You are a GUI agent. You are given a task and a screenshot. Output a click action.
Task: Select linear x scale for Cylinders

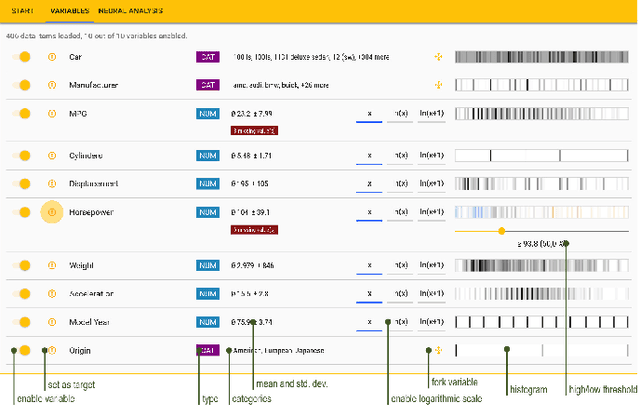[x=369, y=156]
